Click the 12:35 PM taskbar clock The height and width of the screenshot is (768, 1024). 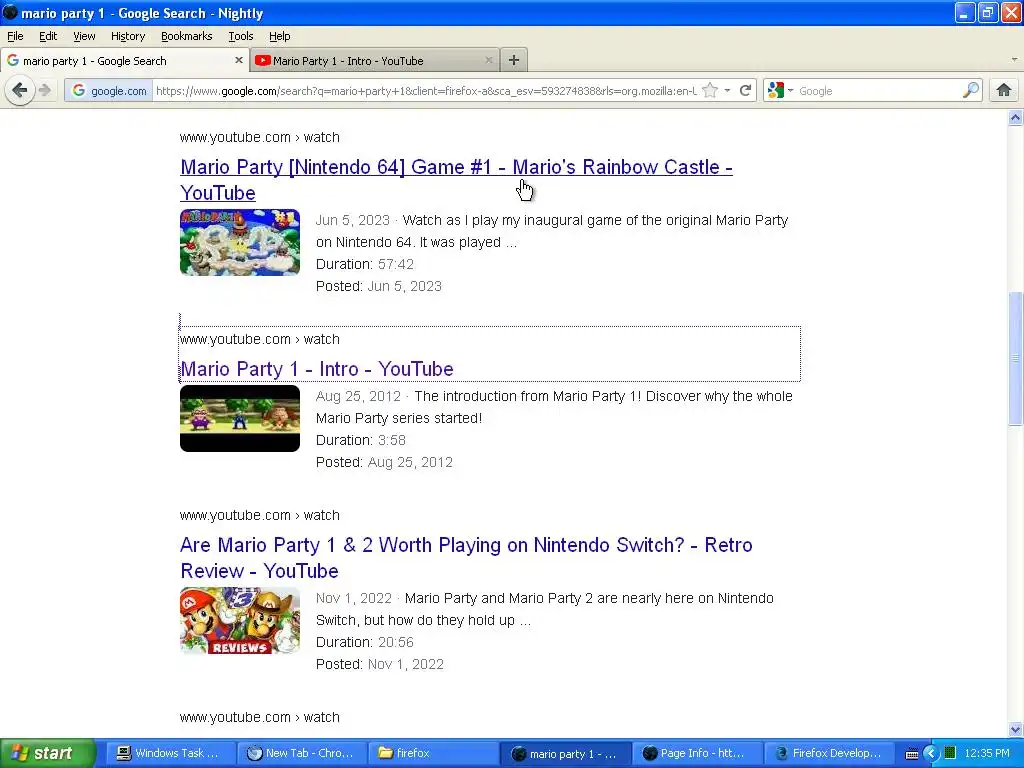pos(987,753)
